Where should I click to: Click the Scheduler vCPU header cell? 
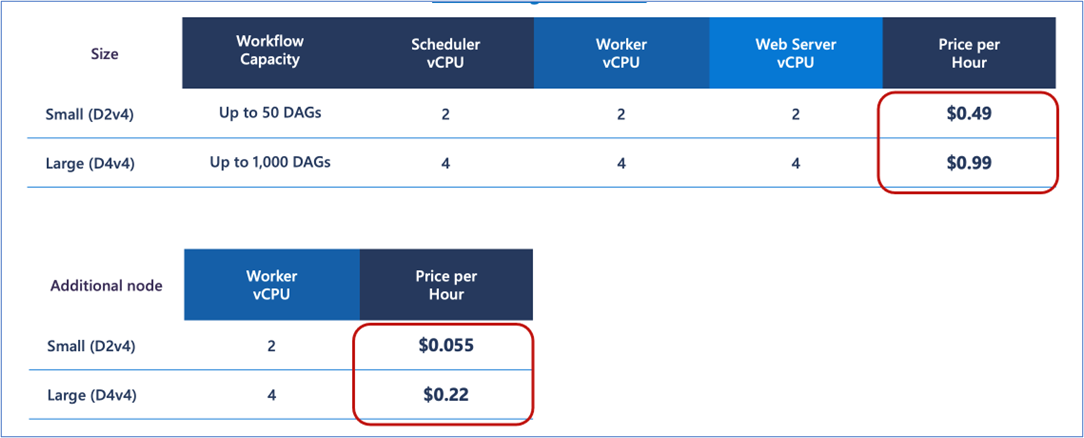[x=446, y=53]
